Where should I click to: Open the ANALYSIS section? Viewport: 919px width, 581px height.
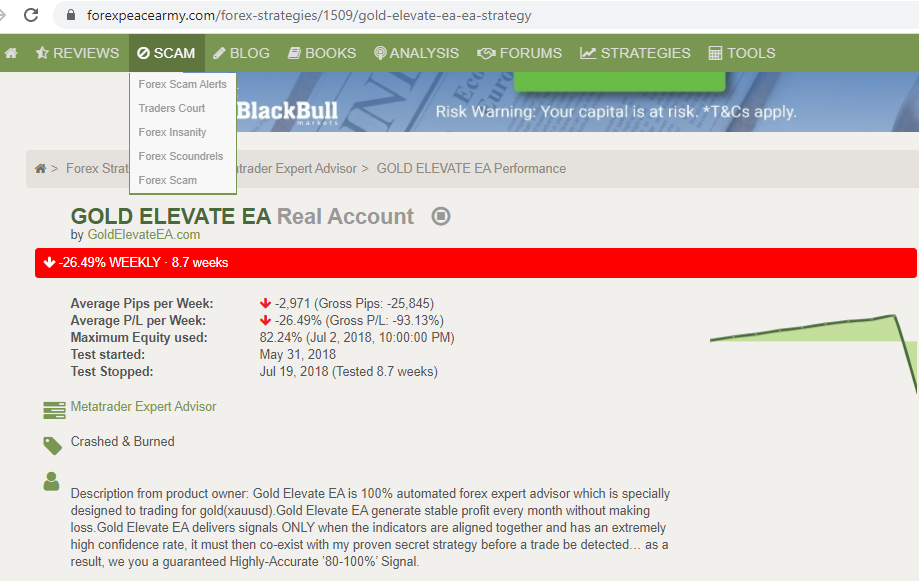click(417, 53)
